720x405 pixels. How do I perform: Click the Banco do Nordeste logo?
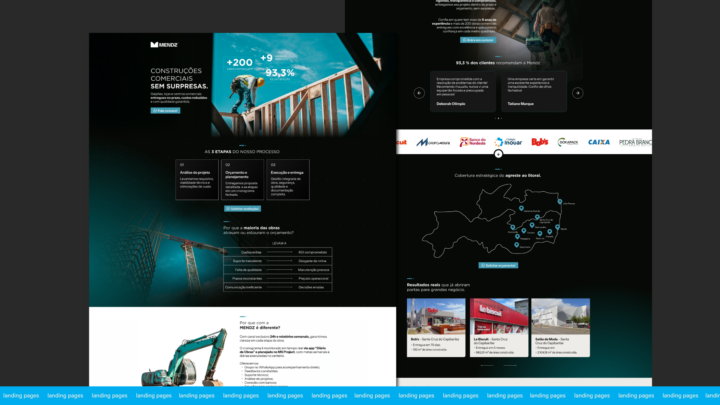point(472,142)
